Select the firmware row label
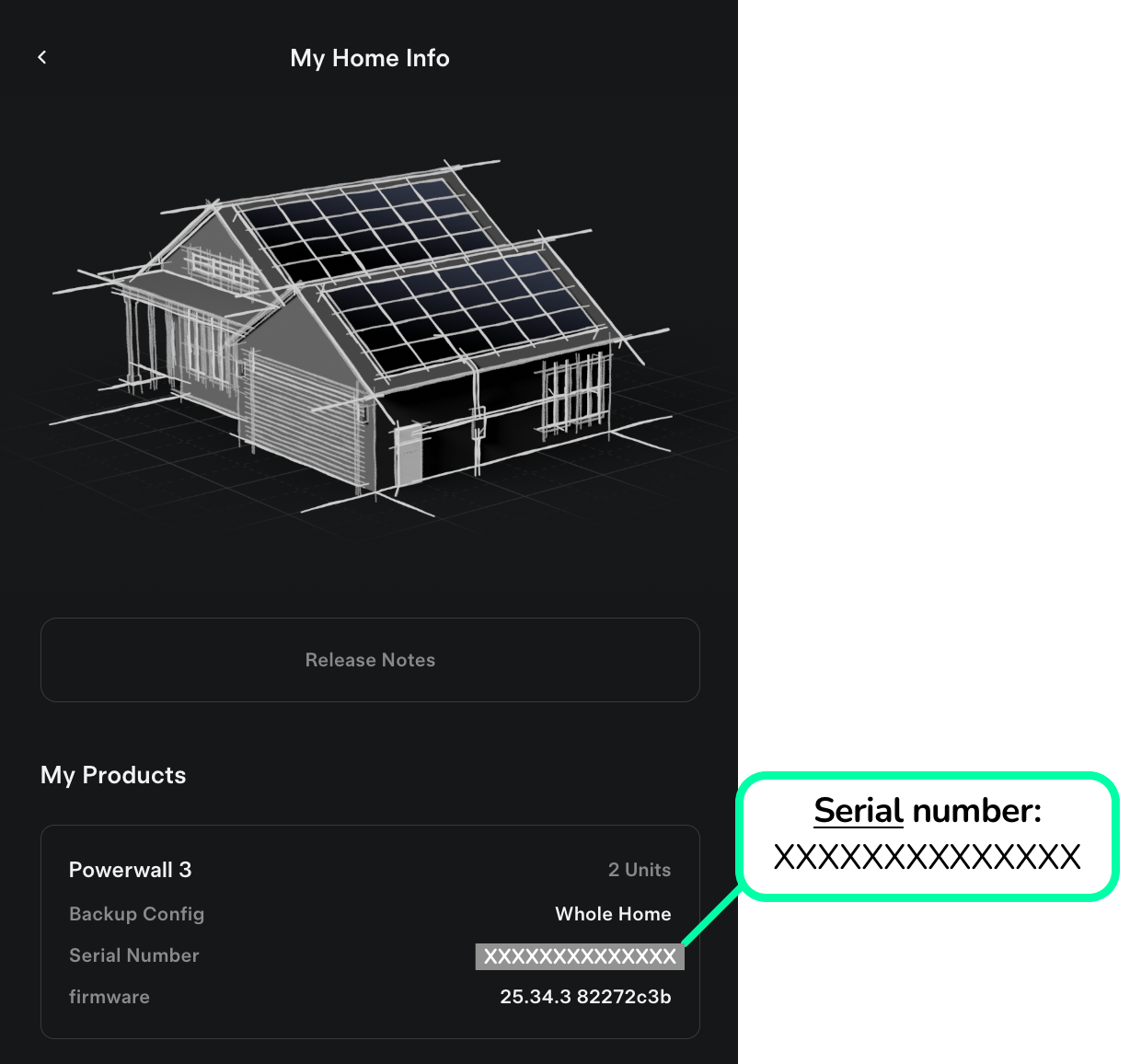 click(x=110, y=997)
